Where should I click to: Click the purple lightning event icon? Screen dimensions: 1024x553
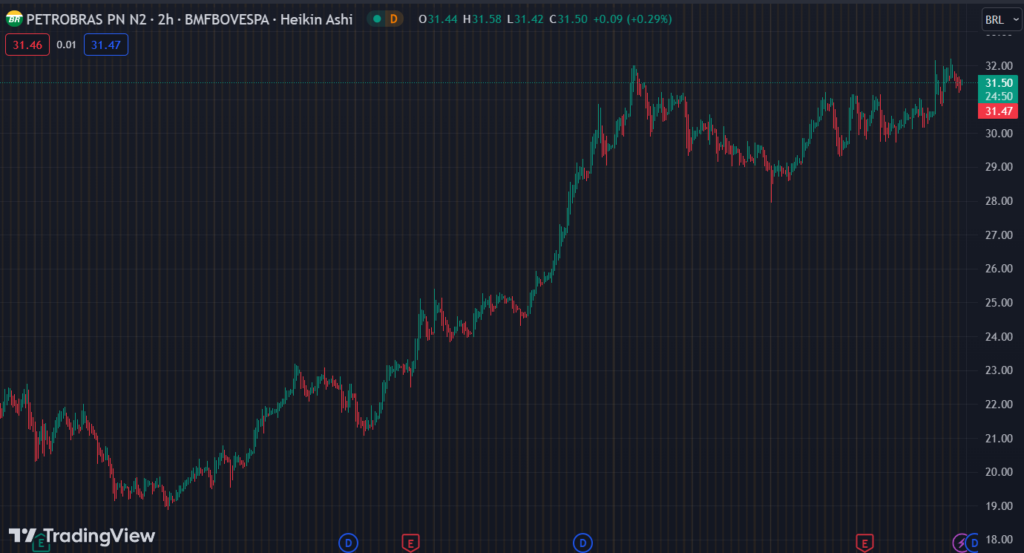coord(960,543)
